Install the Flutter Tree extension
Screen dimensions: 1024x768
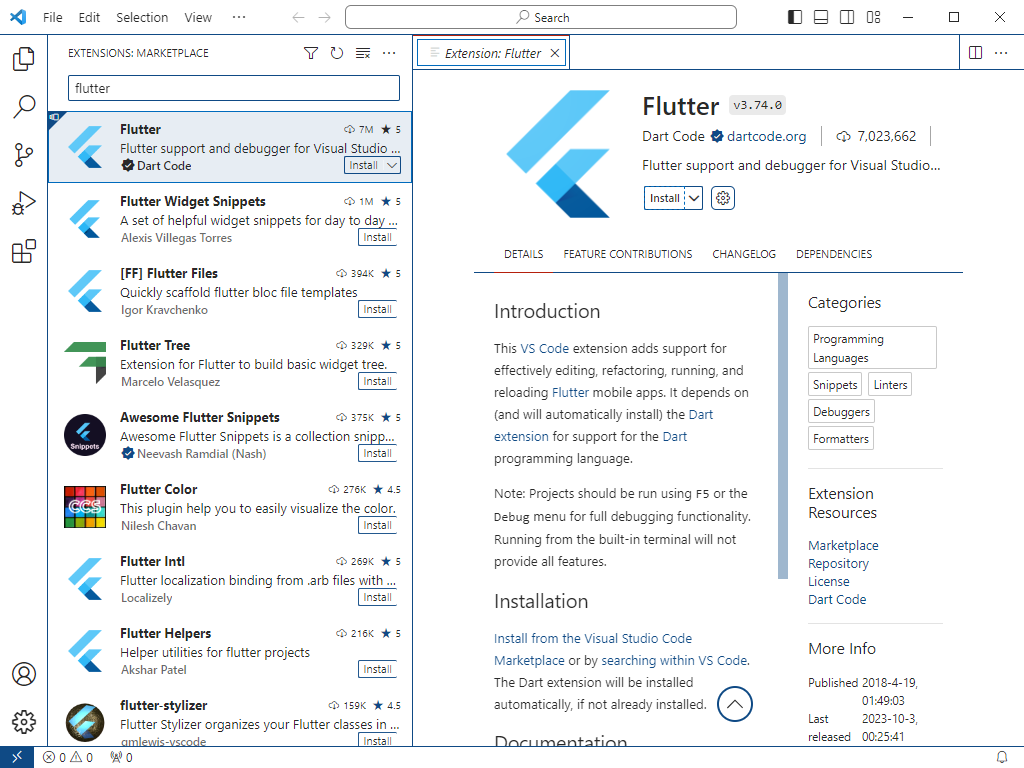[377, 381]
